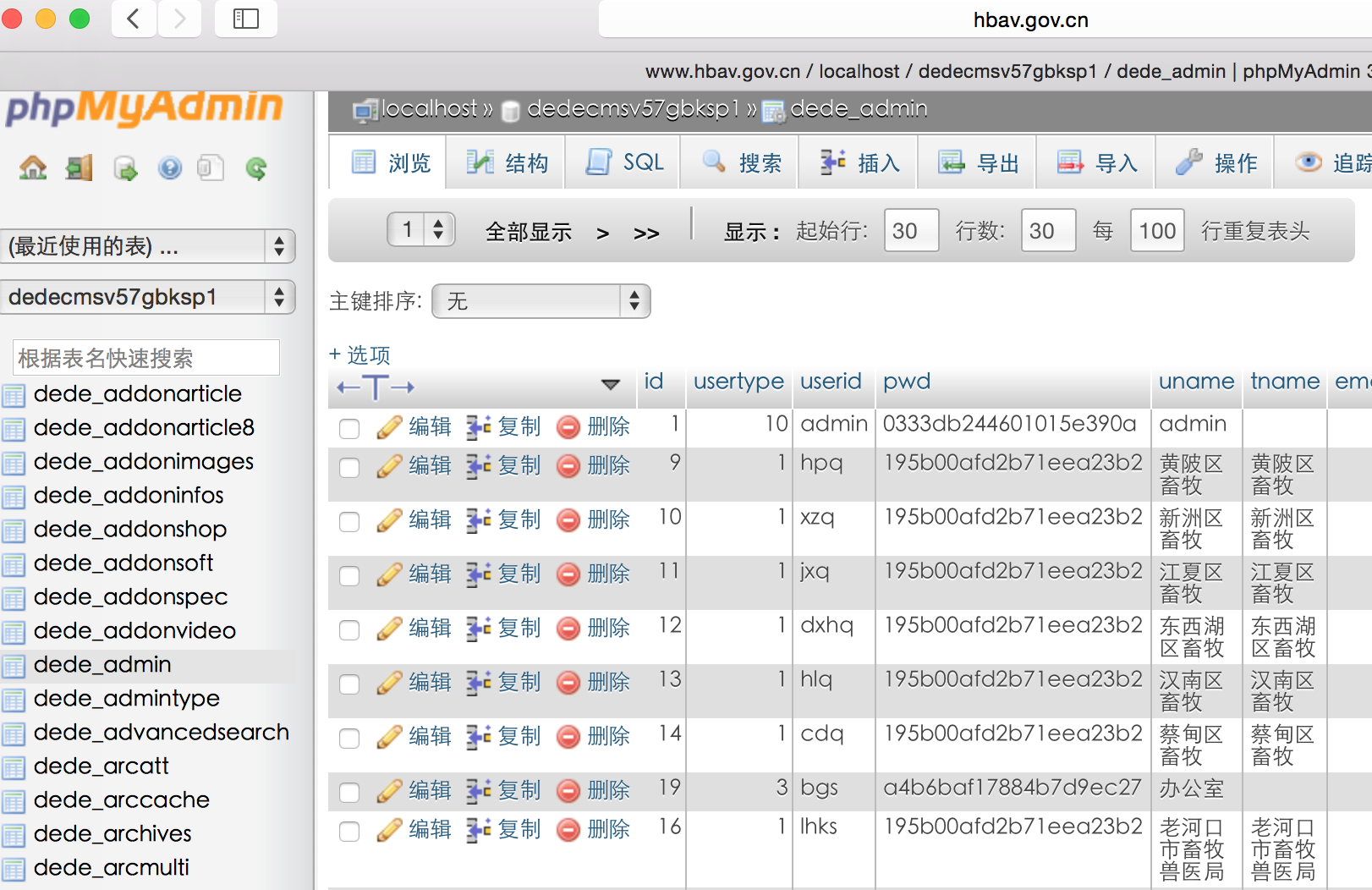Check the box for lhks row
1372x890 pixels.
[349, 831]
